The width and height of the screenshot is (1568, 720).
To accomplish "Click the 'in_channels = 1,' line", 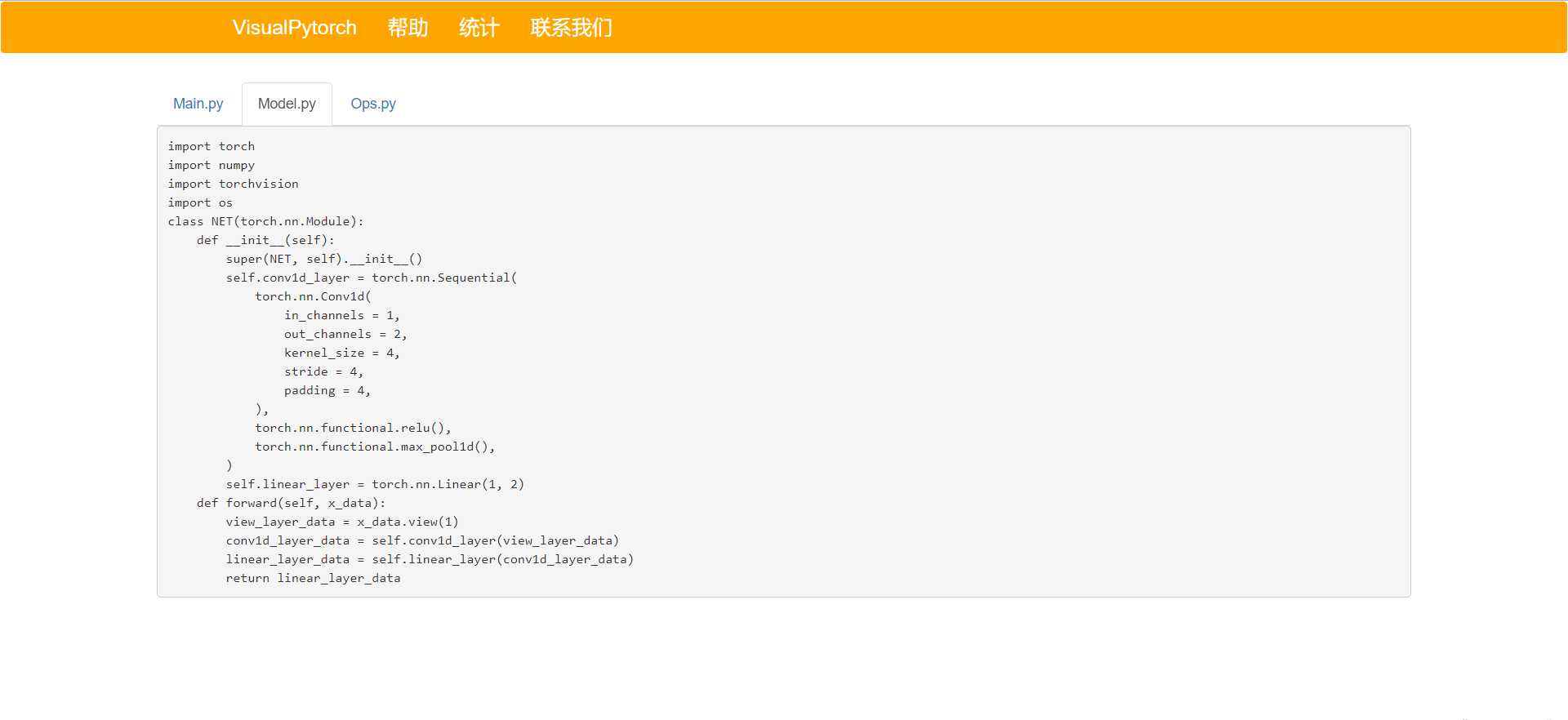I will click(342, 315).
